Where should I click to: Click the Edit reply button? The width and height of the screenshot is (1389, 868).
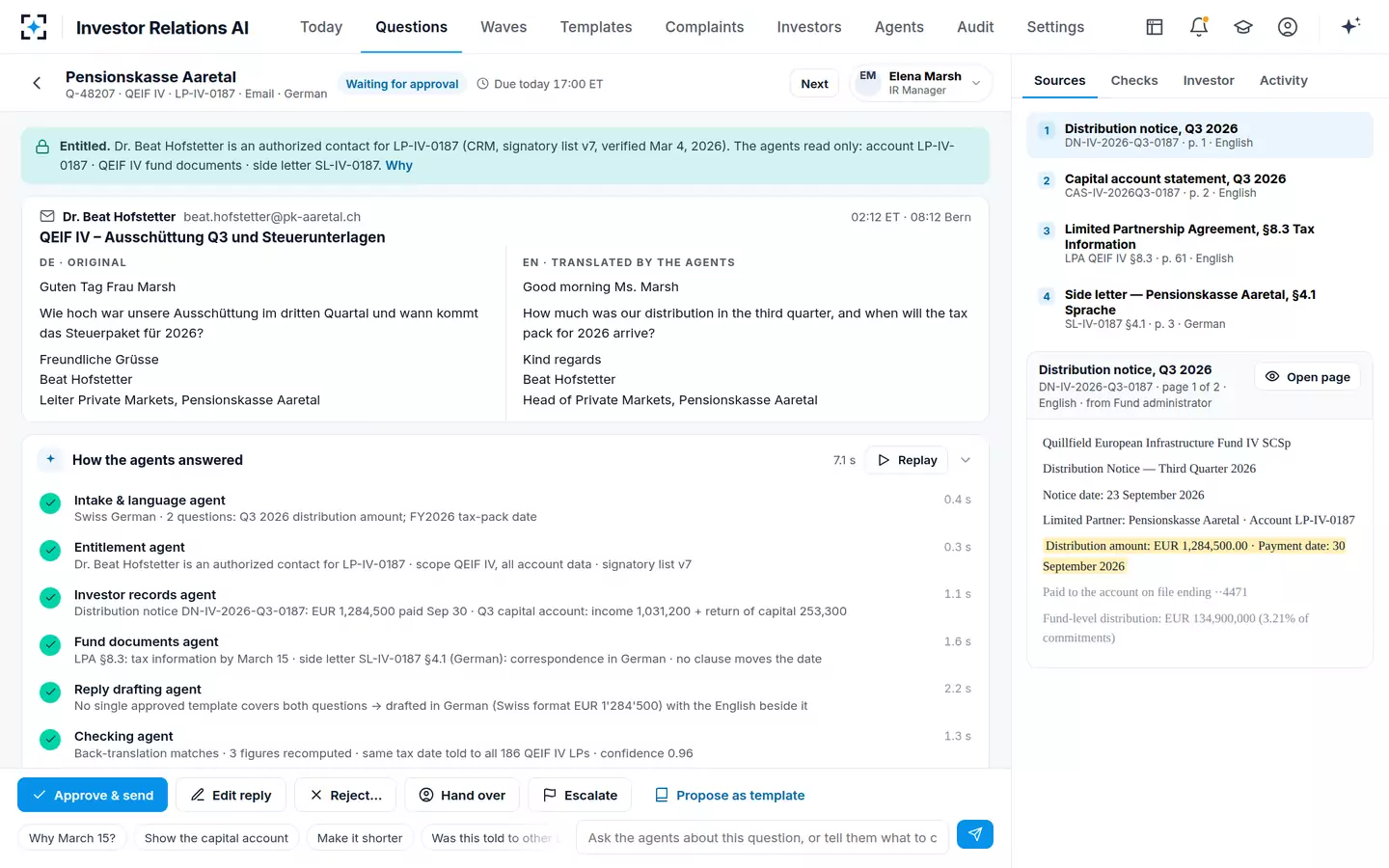point(231,795)
